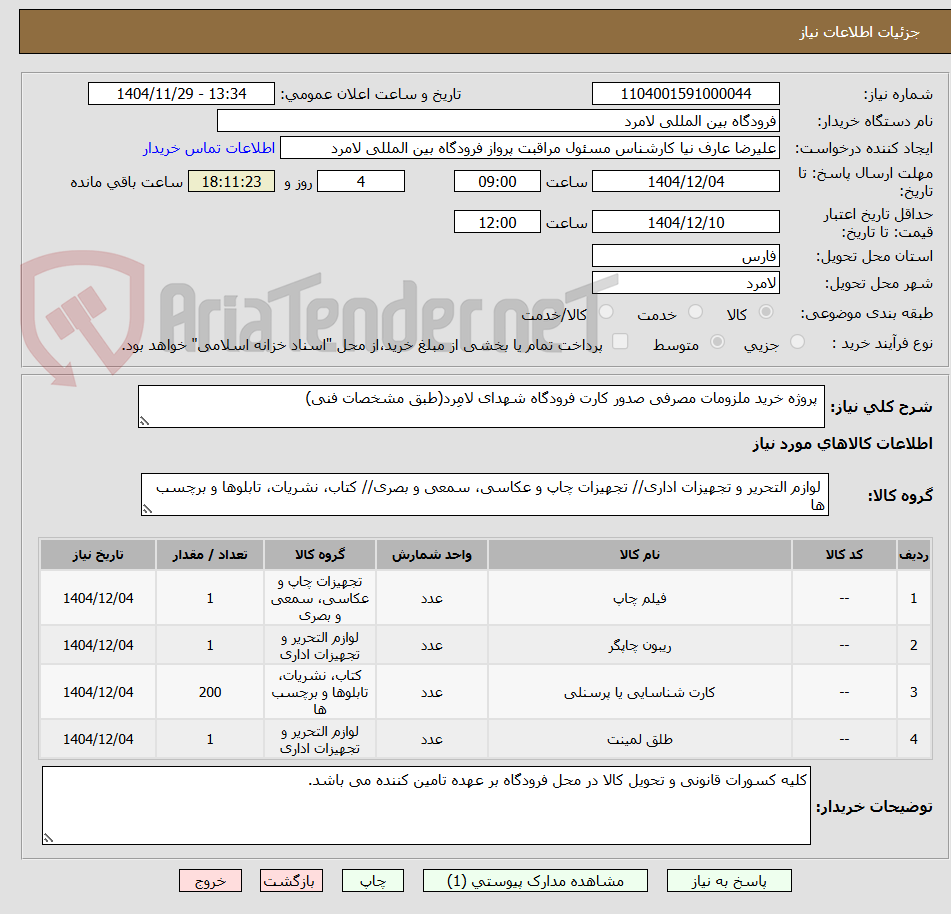Open مشاهده مدارک پیوستی (1) attachments

pyautogui.click(x=535, y=881)
